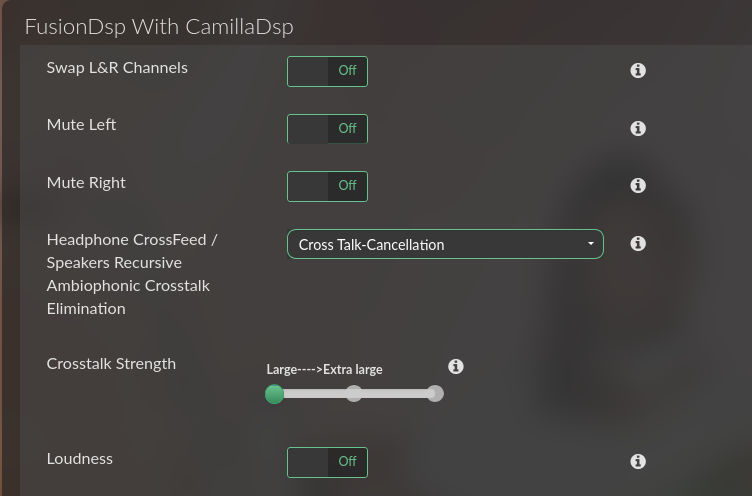Screen dimensions: 752x496
Task: Click the FusionDsp With CamillaDsp title
Action: [159, 27]
